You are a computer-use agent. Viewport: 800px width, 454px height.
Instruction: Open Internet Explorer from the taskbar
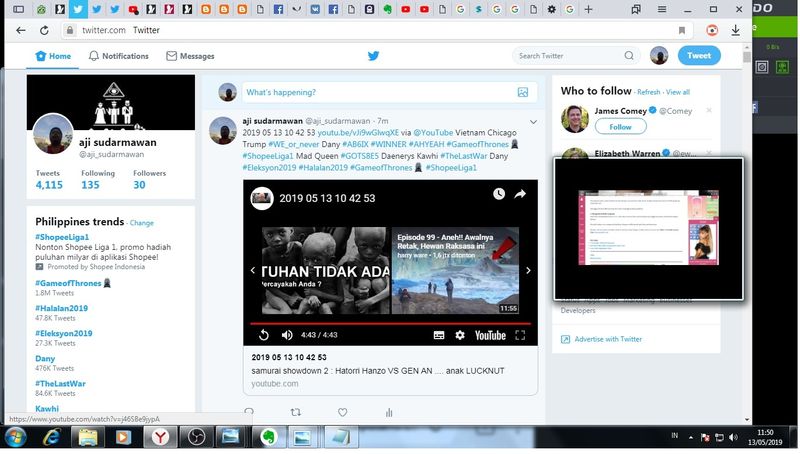click(x=52, y=437)
